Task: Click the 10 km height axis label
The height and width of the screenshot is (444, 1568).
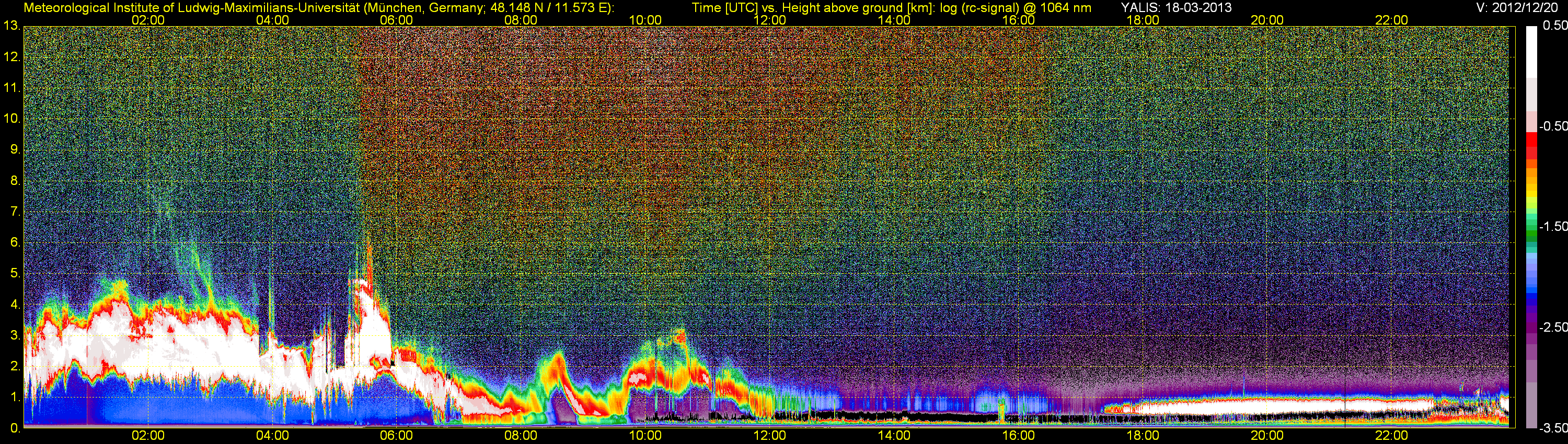Action: click(11, 119)
